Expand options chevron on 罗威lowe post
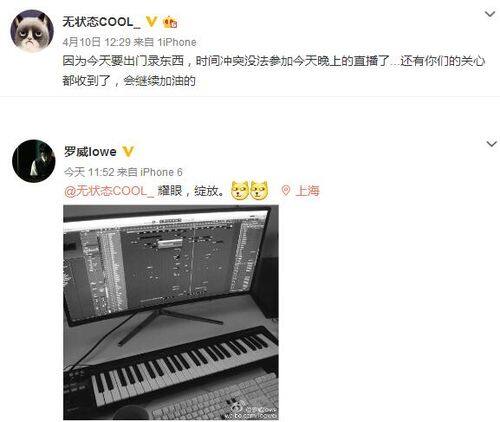 click(x=492, y=144)
